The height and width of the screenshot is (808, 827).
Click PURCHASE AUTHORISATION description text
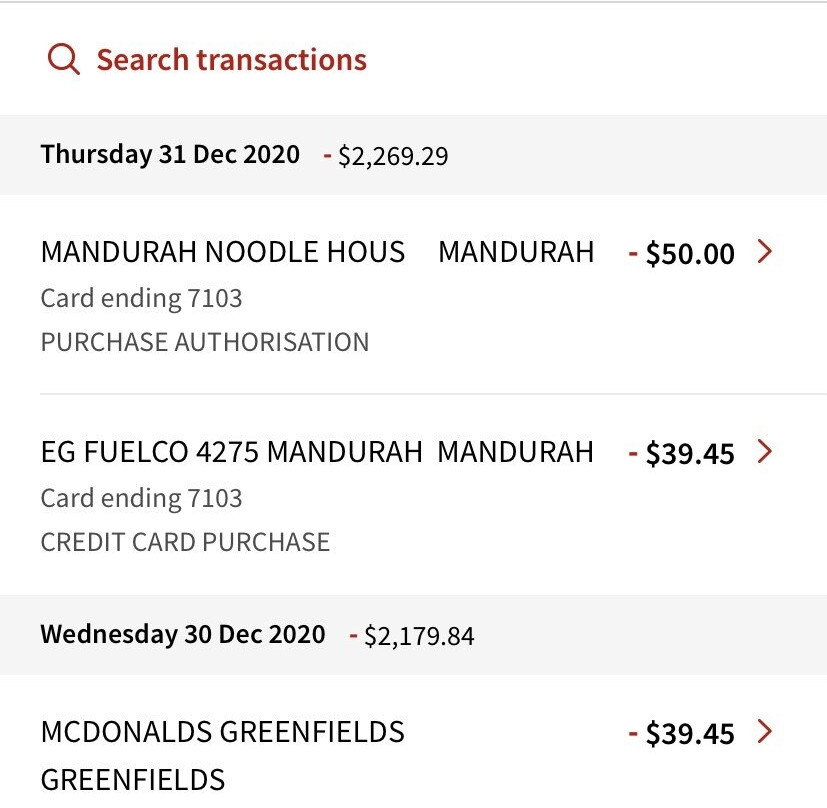point(205,342)
